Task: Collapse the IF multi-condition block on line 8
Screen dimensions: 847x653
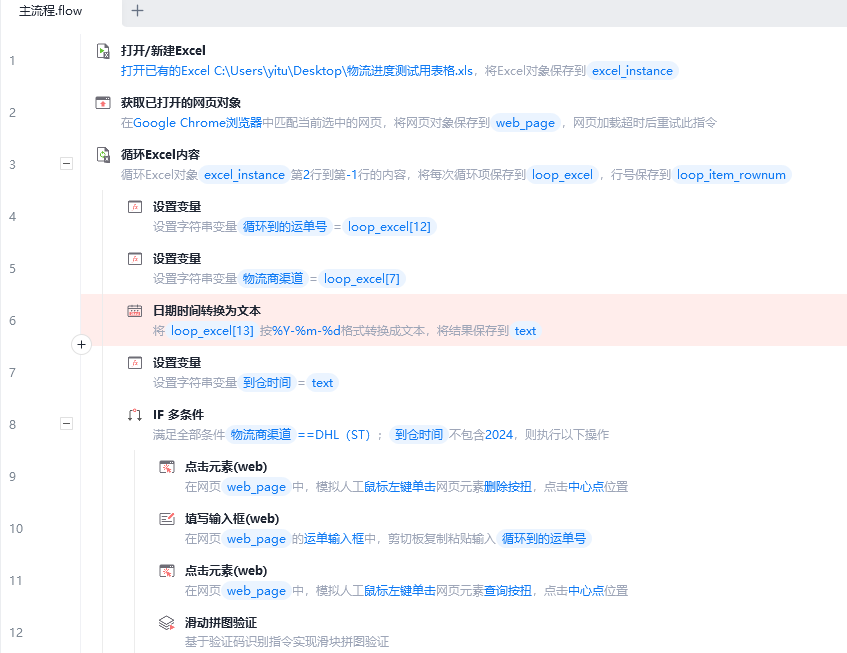Action: pos(66,423)
